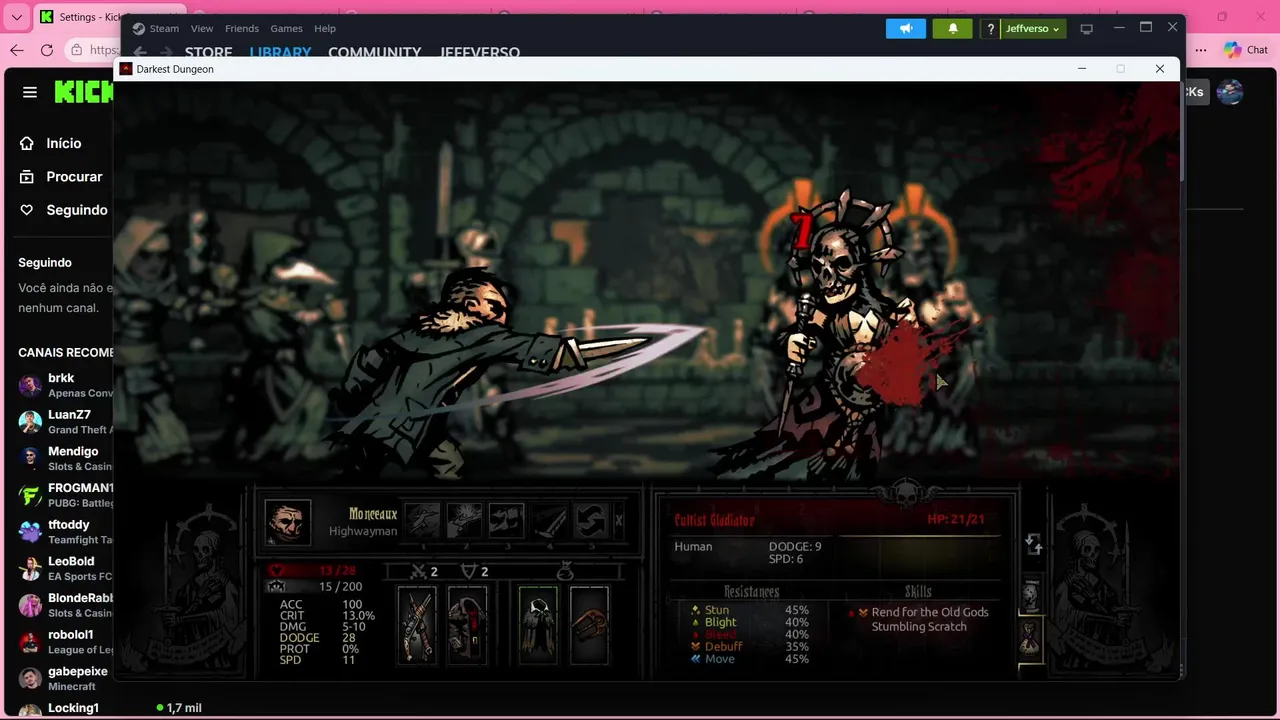Select Monceaux's first combat skill icon
Image resolution: width=1280 pixels, height=720 pixels.
[422, 520]
